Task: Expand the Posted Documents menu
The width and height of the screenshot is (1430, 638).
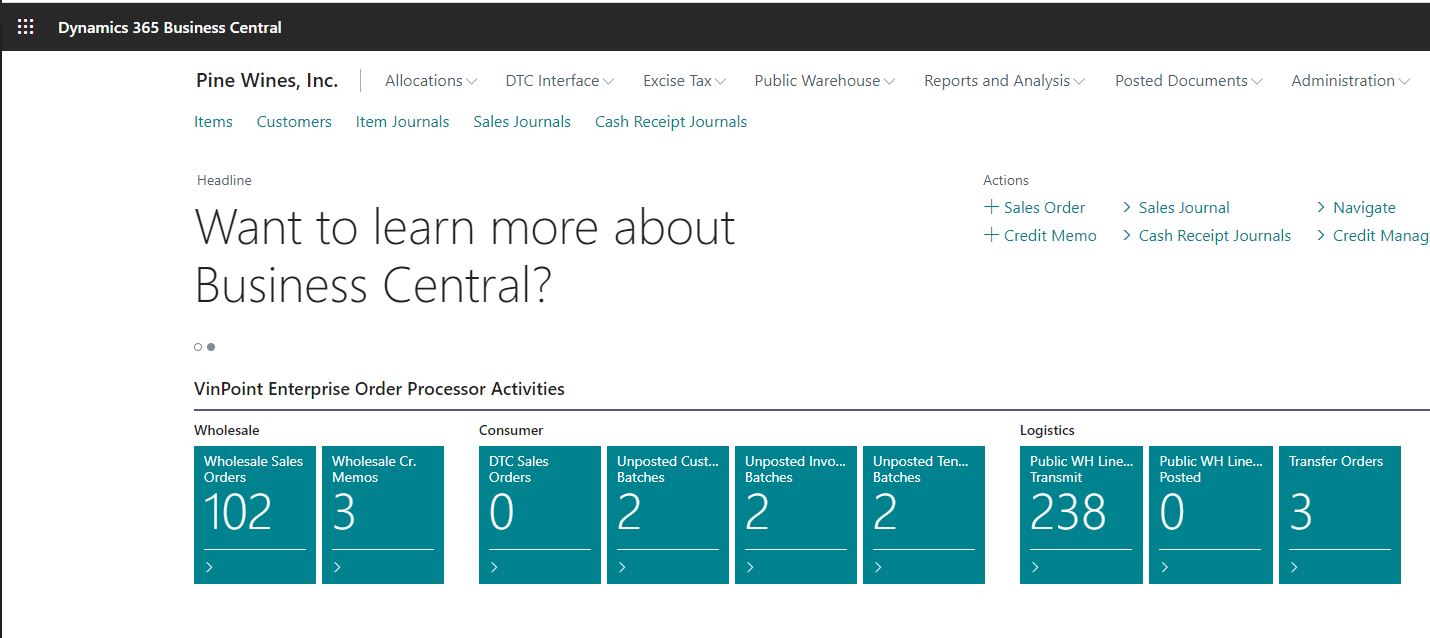Action: coord(1188,81)
